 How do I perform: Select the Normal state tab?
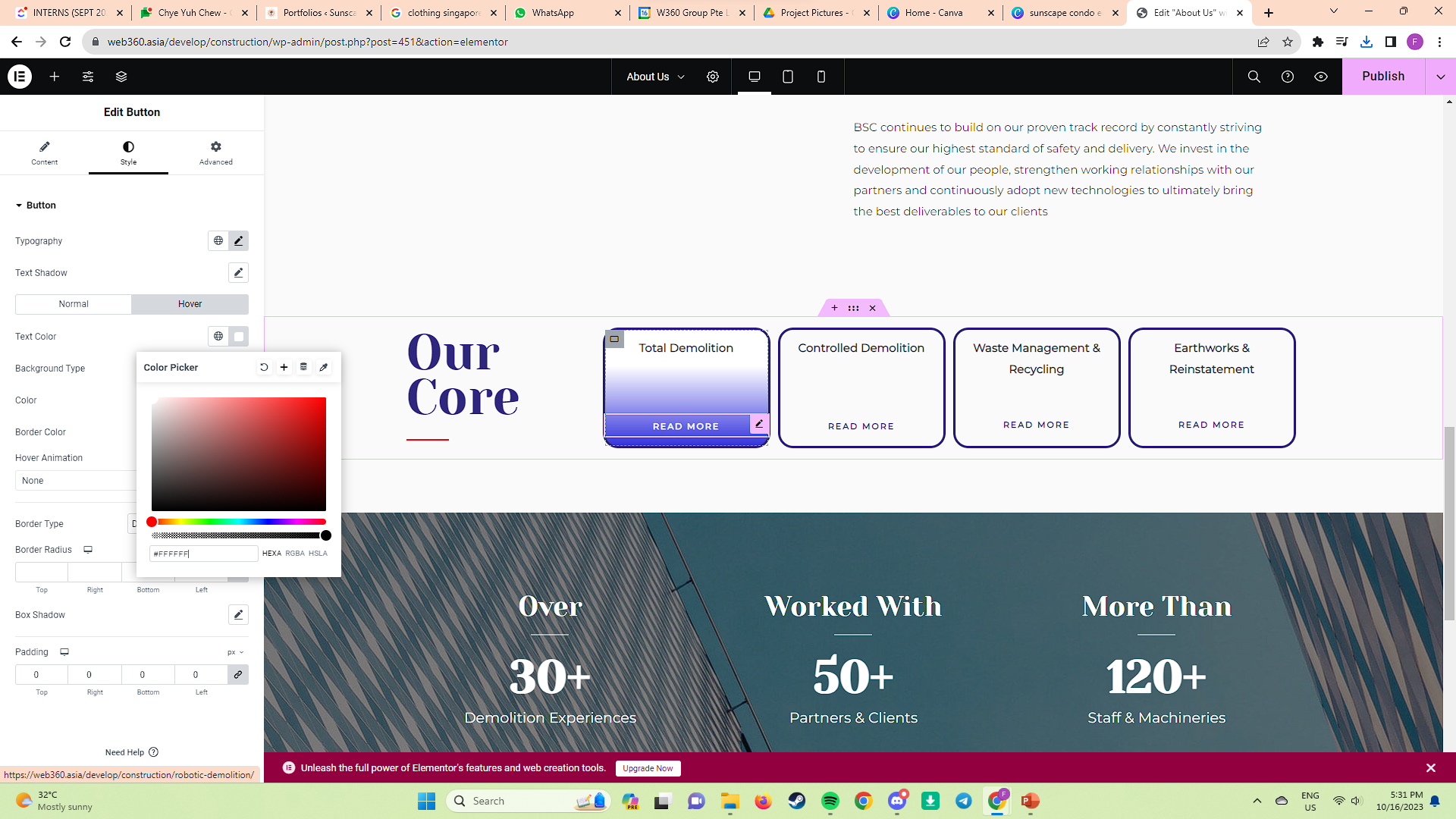(74, 304)
